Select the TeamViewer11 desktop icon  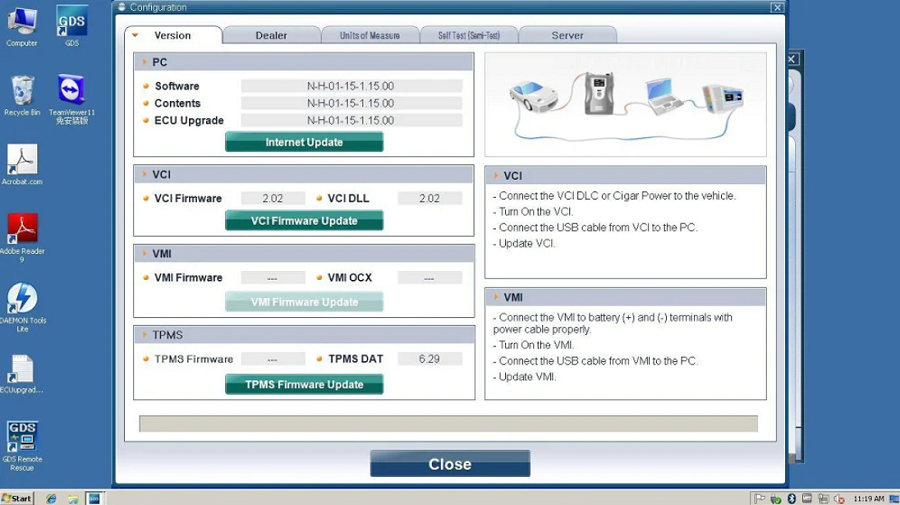(x=71, y=99)
